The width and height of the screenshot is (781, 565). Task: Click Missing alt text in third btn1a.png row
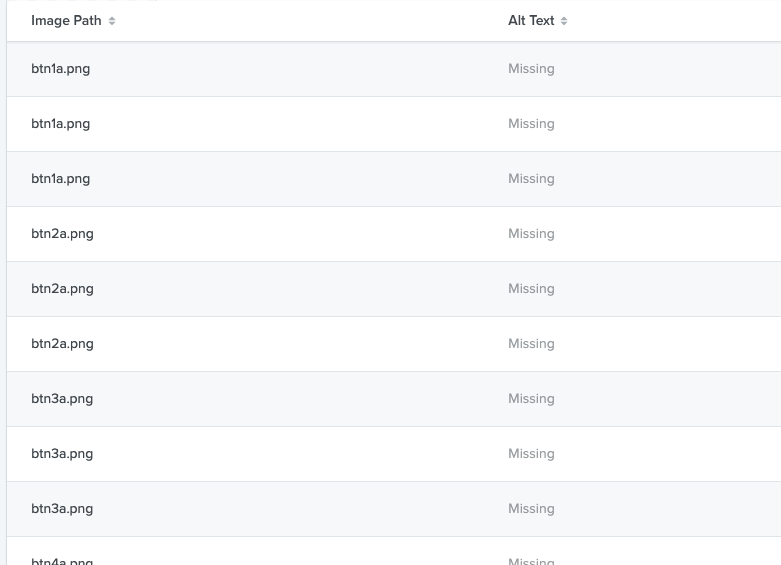[x=531, y=179]
